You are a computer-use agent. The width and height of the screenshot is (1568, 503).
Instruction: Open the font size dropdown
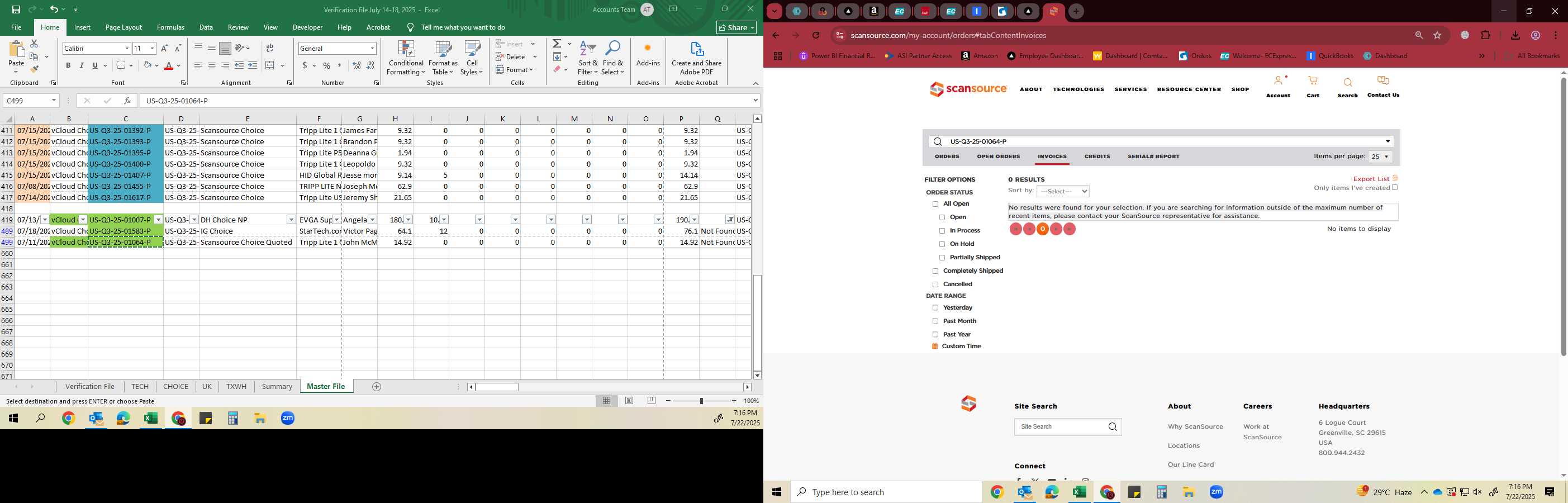tap(152, 48)
